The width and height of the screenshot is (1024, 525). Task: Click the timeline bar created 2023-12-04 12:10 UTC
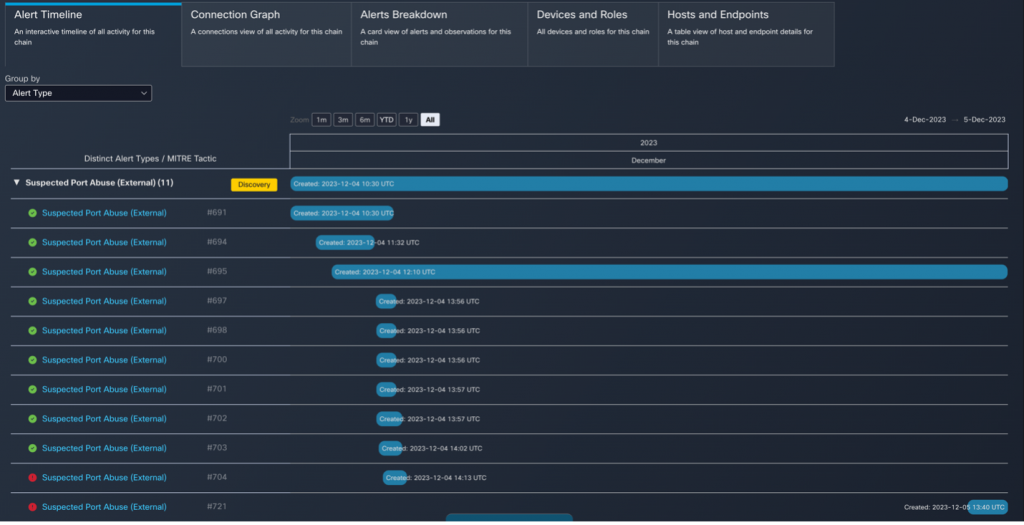point(669,272)
